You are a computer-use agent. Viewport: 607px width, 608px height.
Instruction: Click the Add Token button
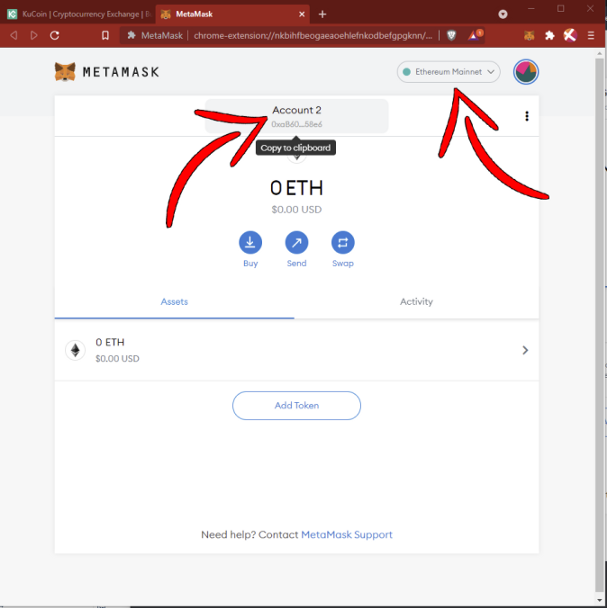coord(296,405)
